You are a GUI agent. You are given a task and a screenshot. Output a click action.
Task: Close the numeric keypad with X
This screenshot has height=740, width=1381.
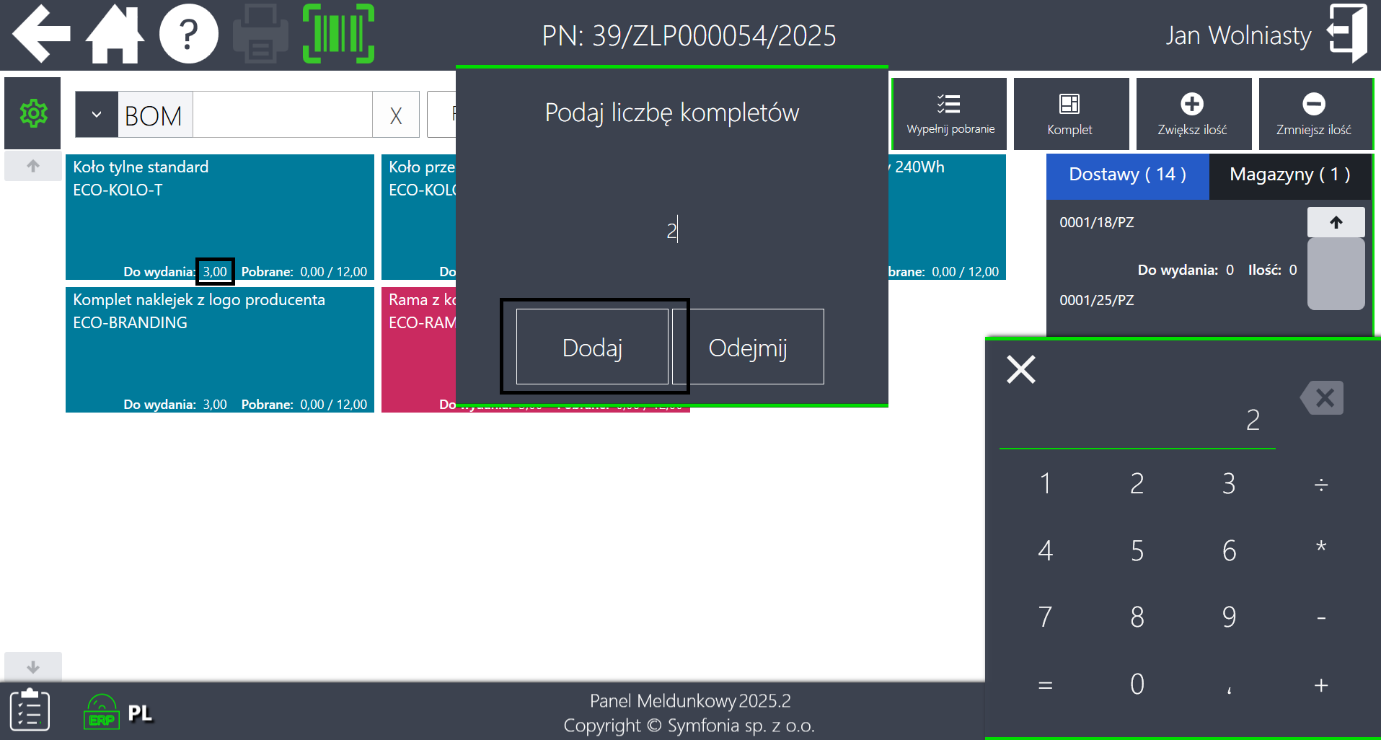click(x=1021, y=370)
